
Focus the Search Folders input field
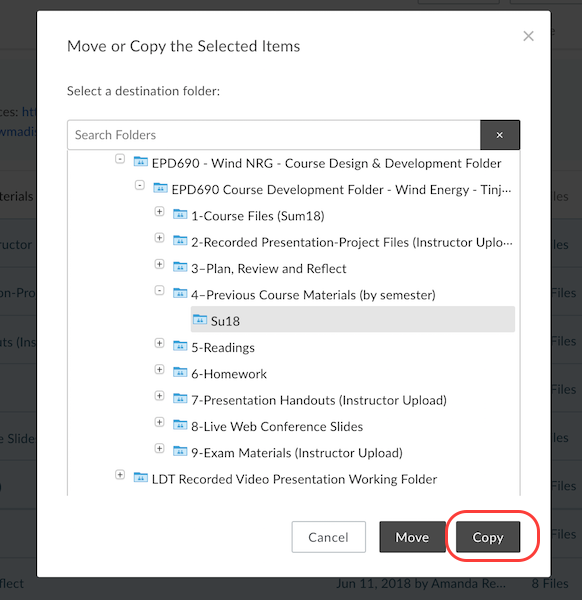(274, 135)
